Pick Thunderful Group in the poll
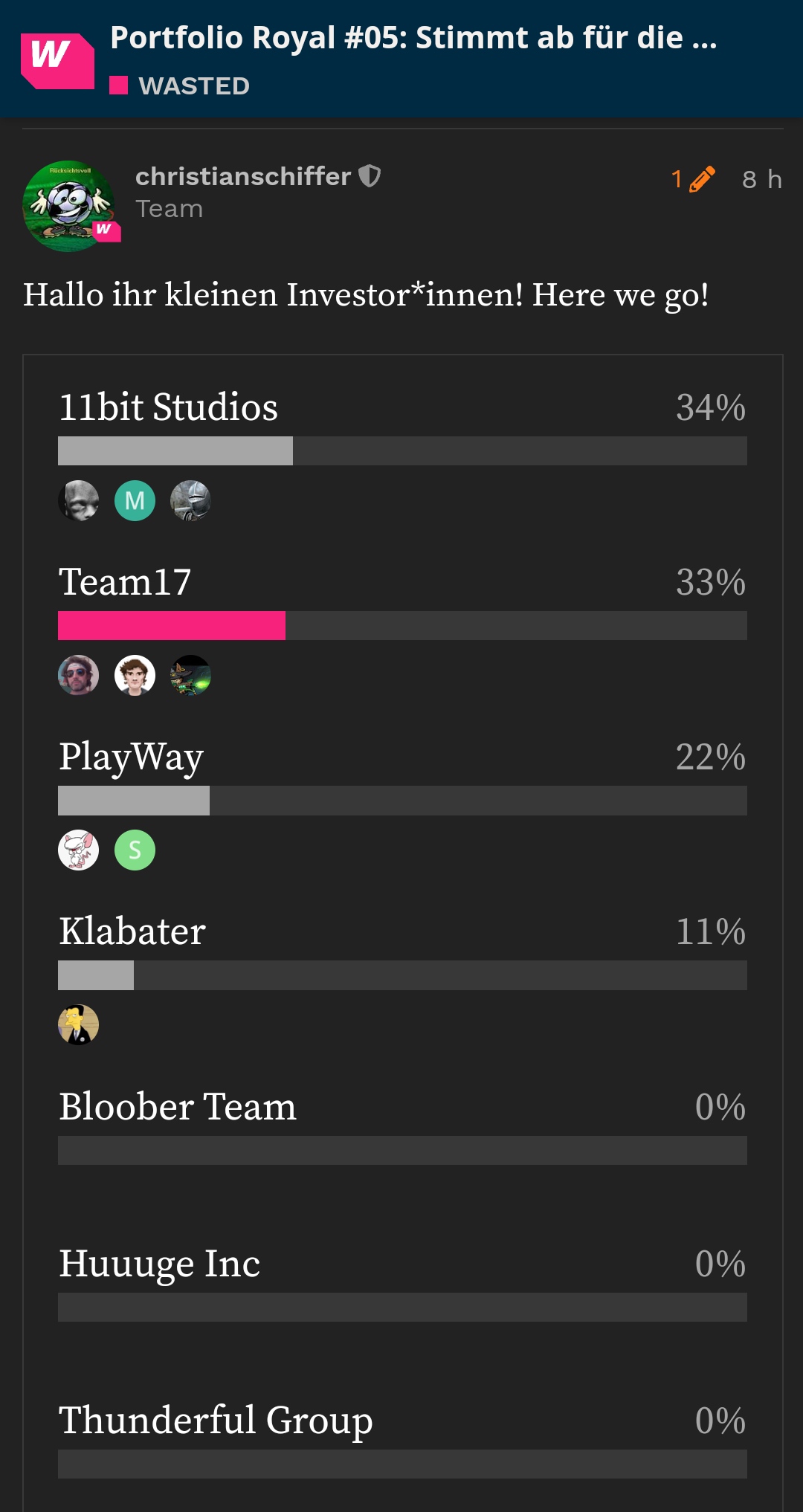Image resolution: width=803 pixels, height=1512 pixels. click(x=216, y=1420)
